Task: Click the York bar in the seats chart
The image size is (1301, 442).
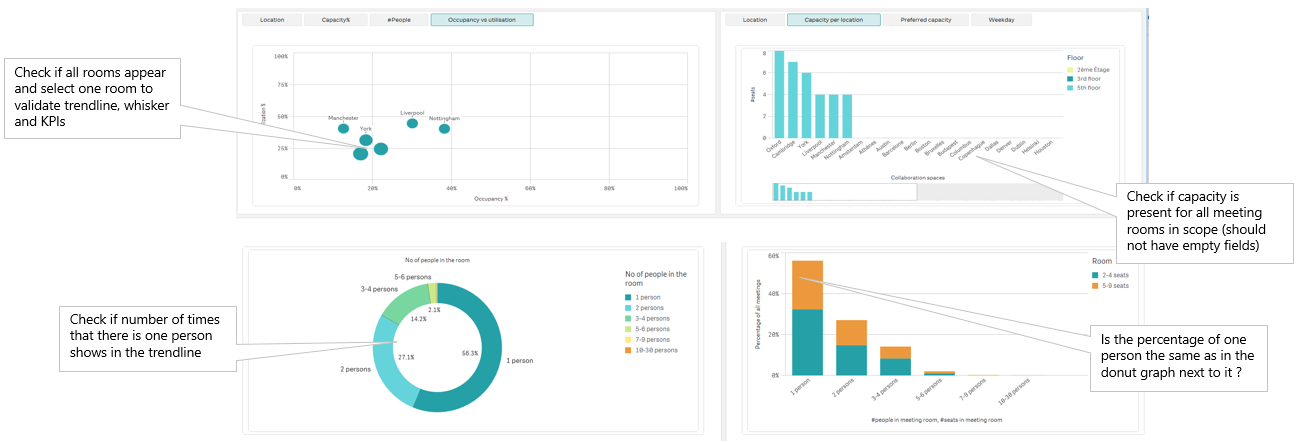Action: 806,105
